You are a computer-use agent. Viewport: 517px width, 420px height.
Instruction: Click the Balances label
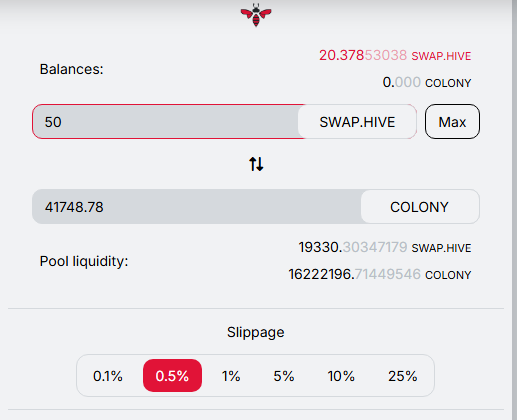[x=72, y=69]
